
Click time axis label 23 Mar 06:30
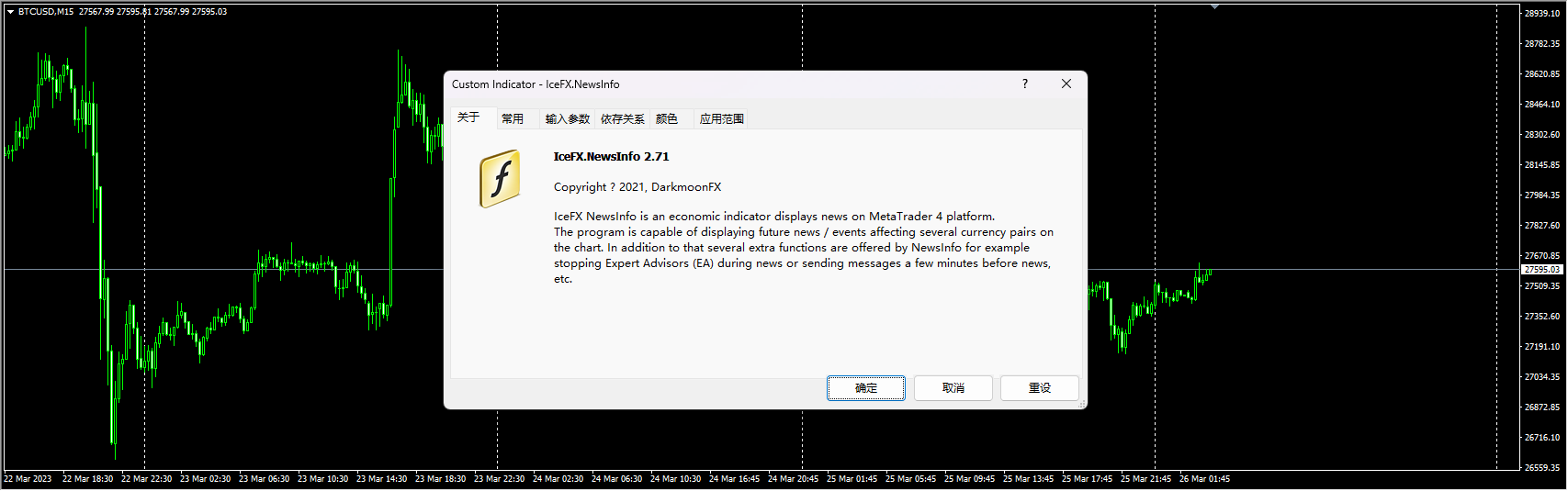click(x=264, y=479)
